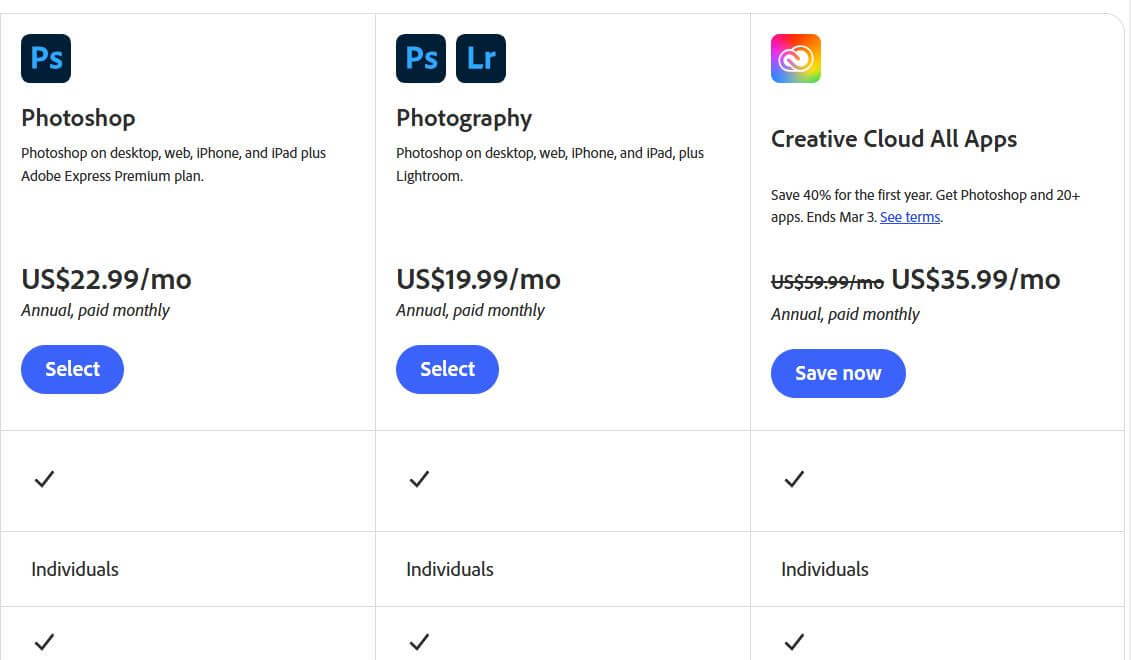This screenshot has width=1131, height=660.
Task: Click the Photoshop app icon
Action: [x=45, y=58]
